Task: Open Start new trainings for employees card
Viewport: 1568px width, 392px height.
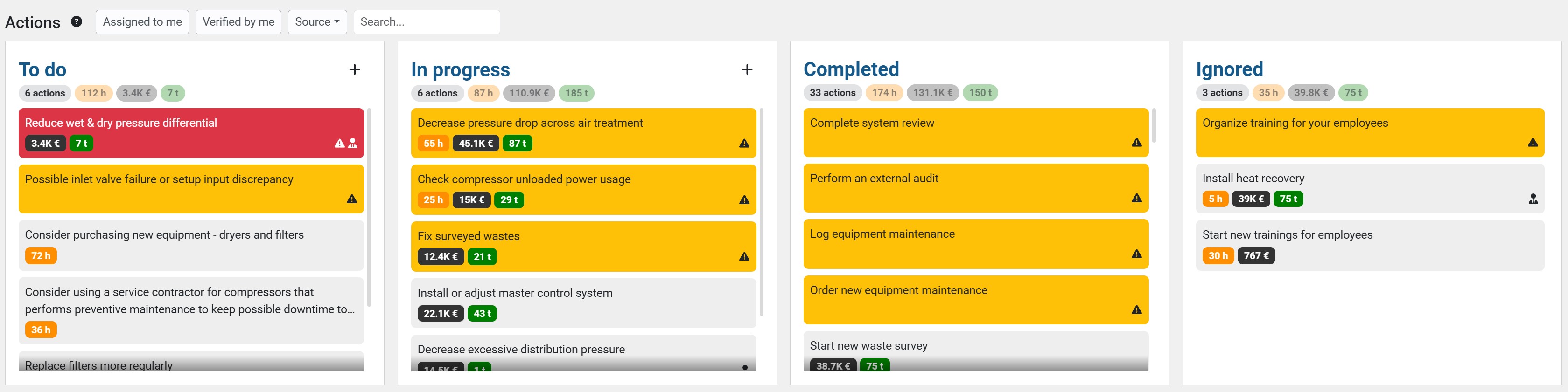Action: pyautogui.click(x=1370, y=246)
